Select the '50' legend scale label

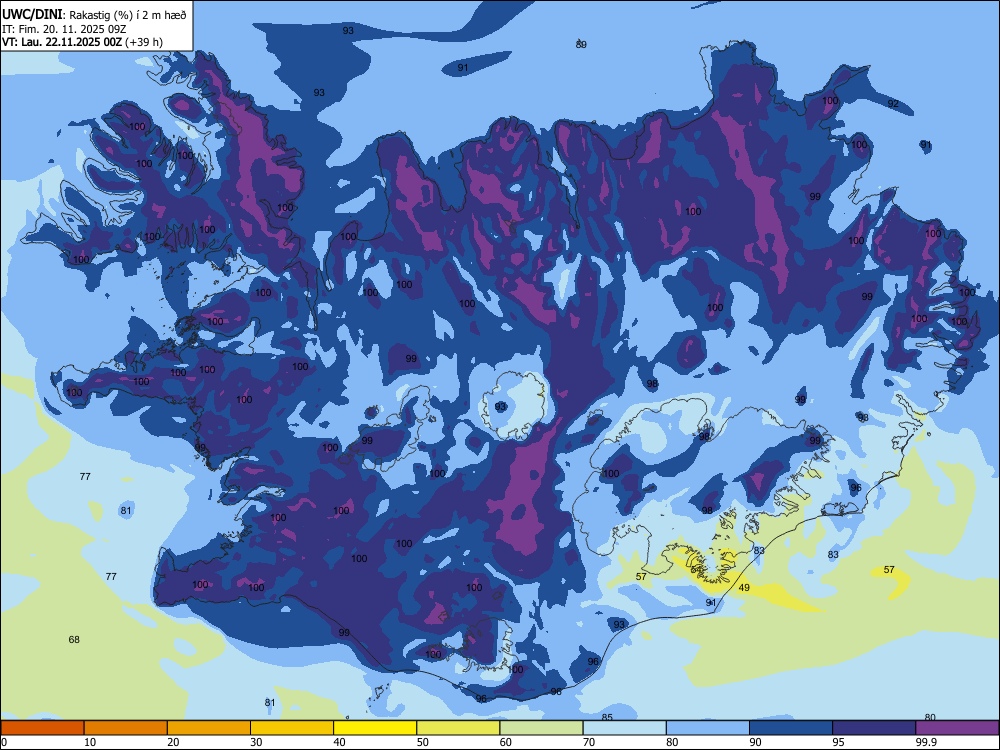point(422,742)
